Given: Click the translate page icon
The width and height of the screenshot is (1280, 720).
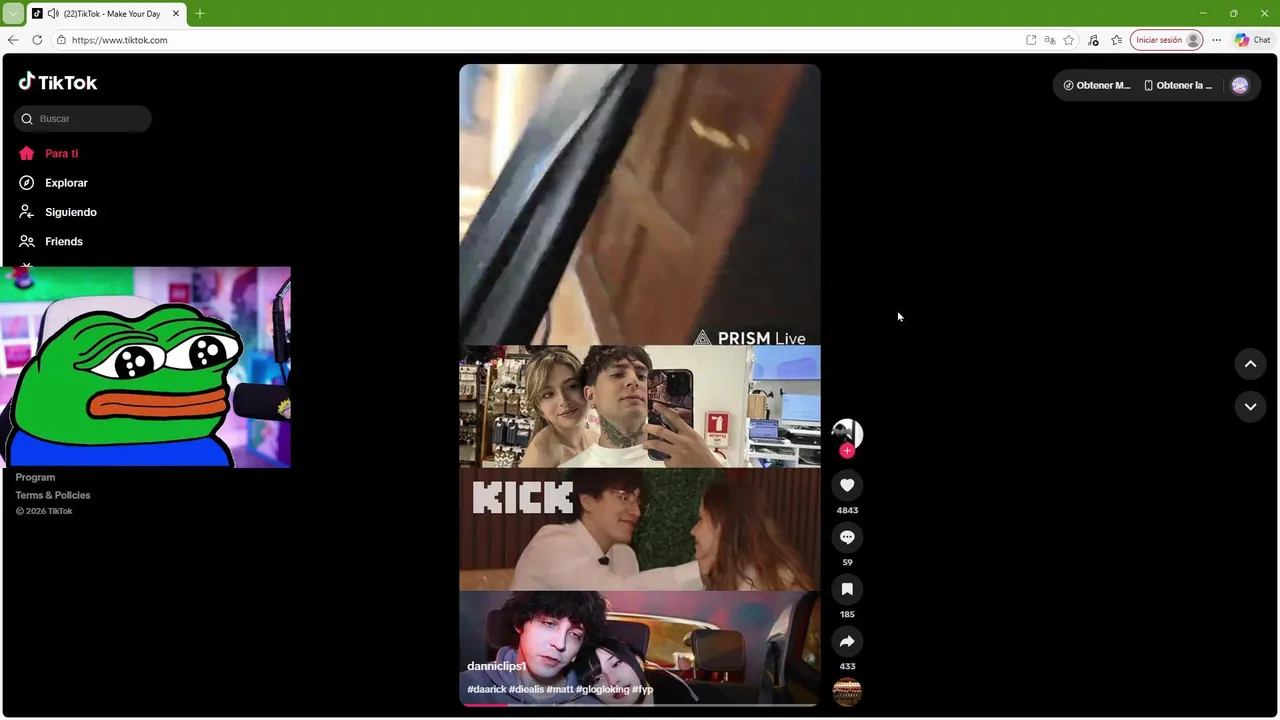Looking at the screenshot, I should [x=1050, y=40].
